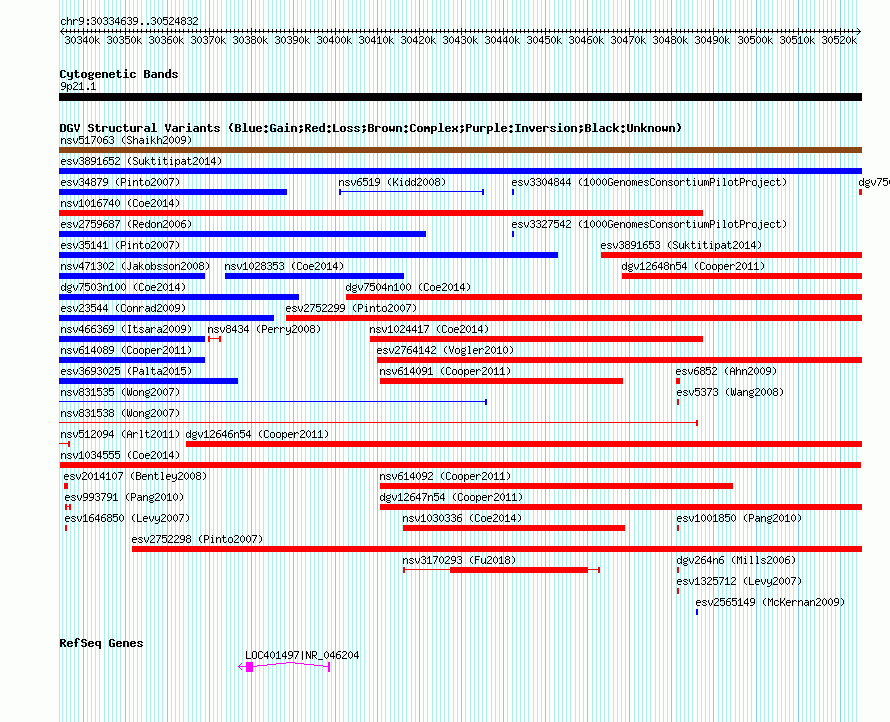Click the esv1325712 (Levy2007) label
This screenshot has width=890, height=722.
click(739, 581)
